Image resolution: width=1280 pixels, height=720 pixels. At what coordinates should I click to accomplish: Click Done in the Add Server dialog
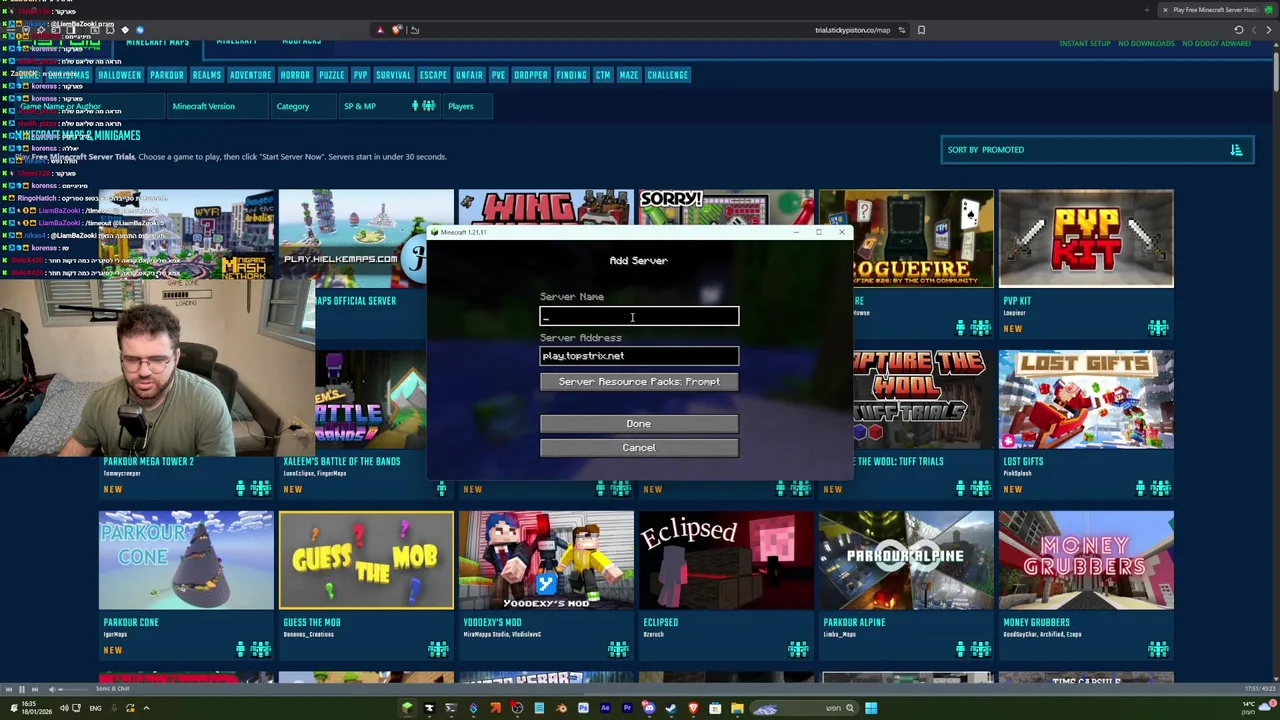click(x=639, y=424)
